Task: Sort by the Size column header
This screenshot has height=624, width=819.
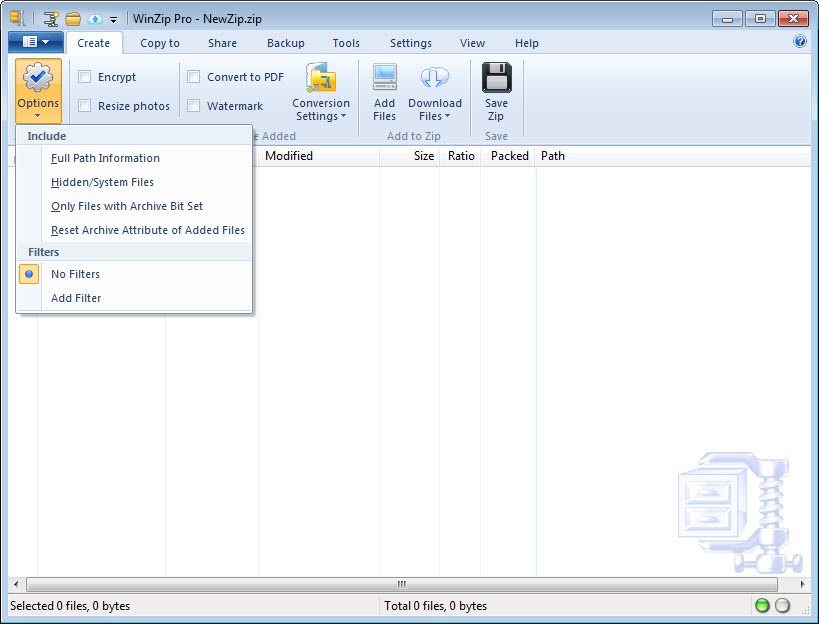Action: (410, 156)
